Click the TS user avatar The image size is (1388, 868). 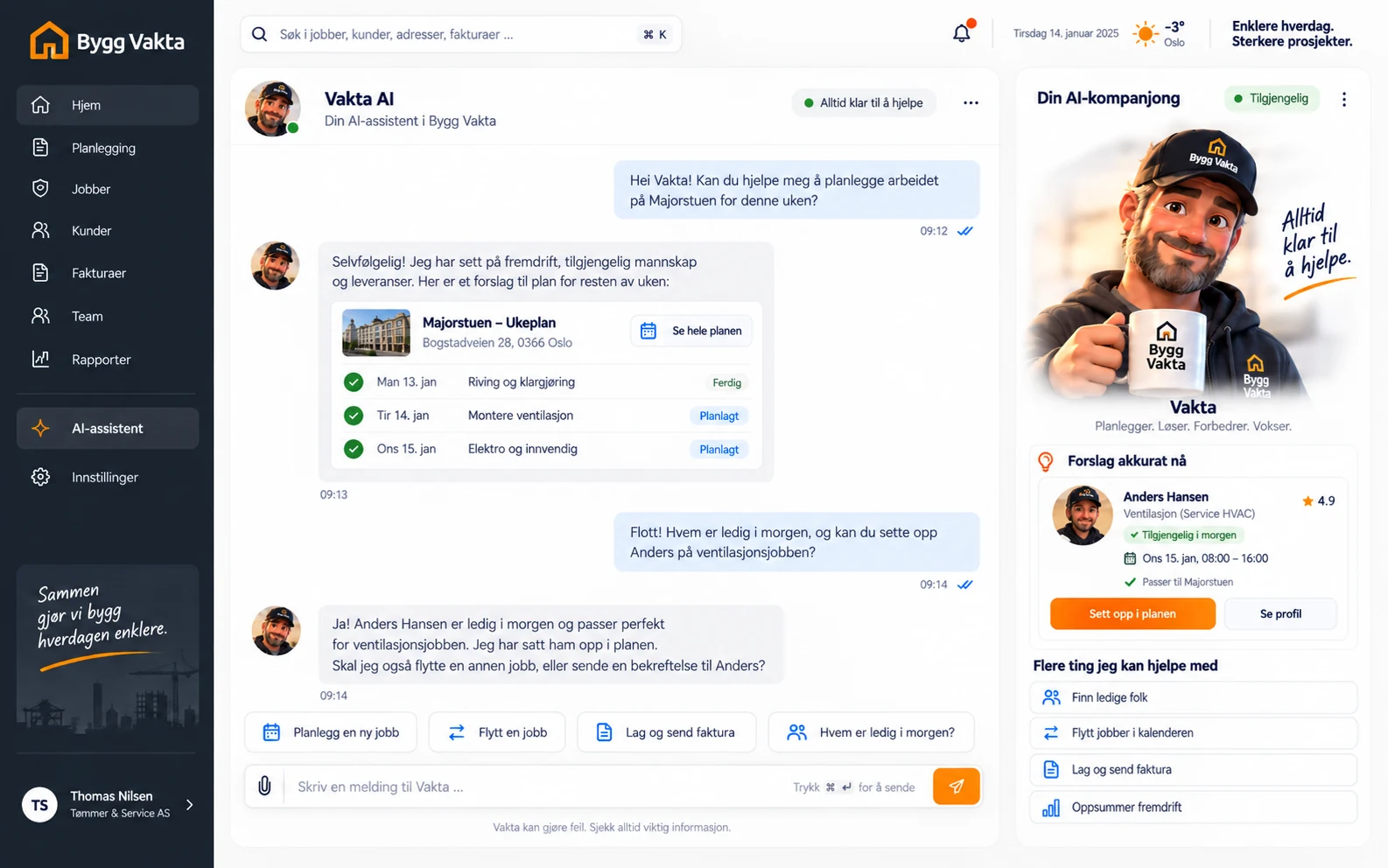(x=40, y=805)
